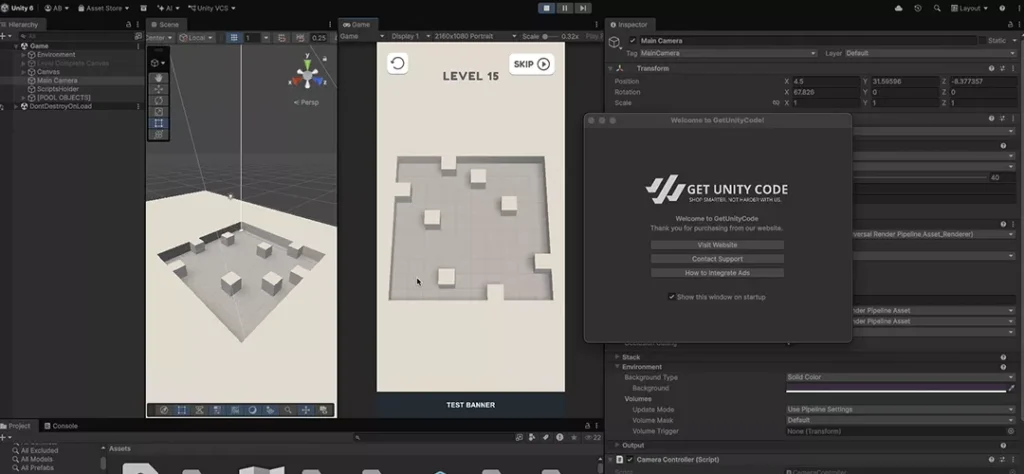1024x474 pixels.
Task: Click the Rotation X field
Action: pos(826,92)
